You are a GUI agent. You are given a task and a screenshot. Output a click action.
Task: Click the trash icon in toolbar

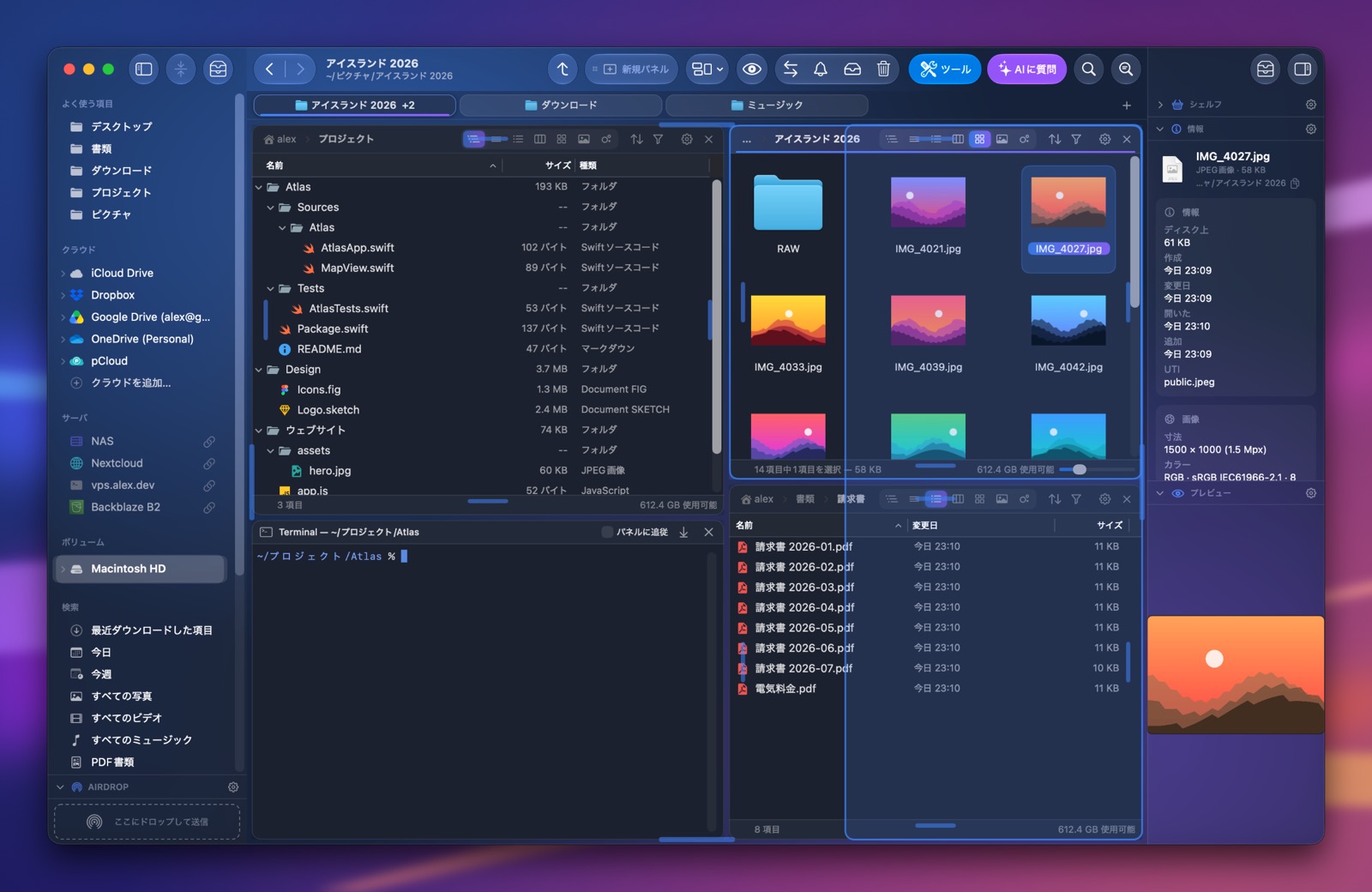coord(883,69)
